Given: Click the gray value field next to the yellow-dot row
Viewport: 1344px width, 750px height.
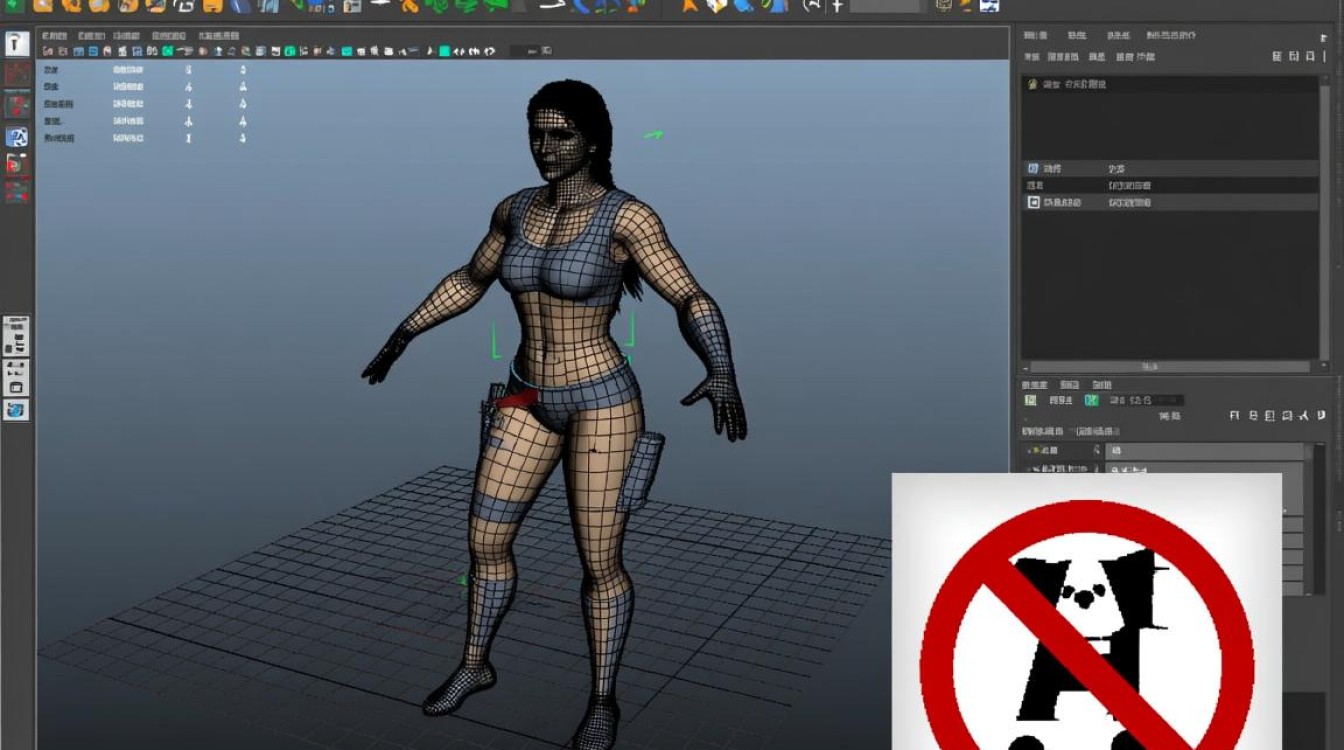Looking at the screenshot, I should pyautogui.click(x=1205, y=451).
